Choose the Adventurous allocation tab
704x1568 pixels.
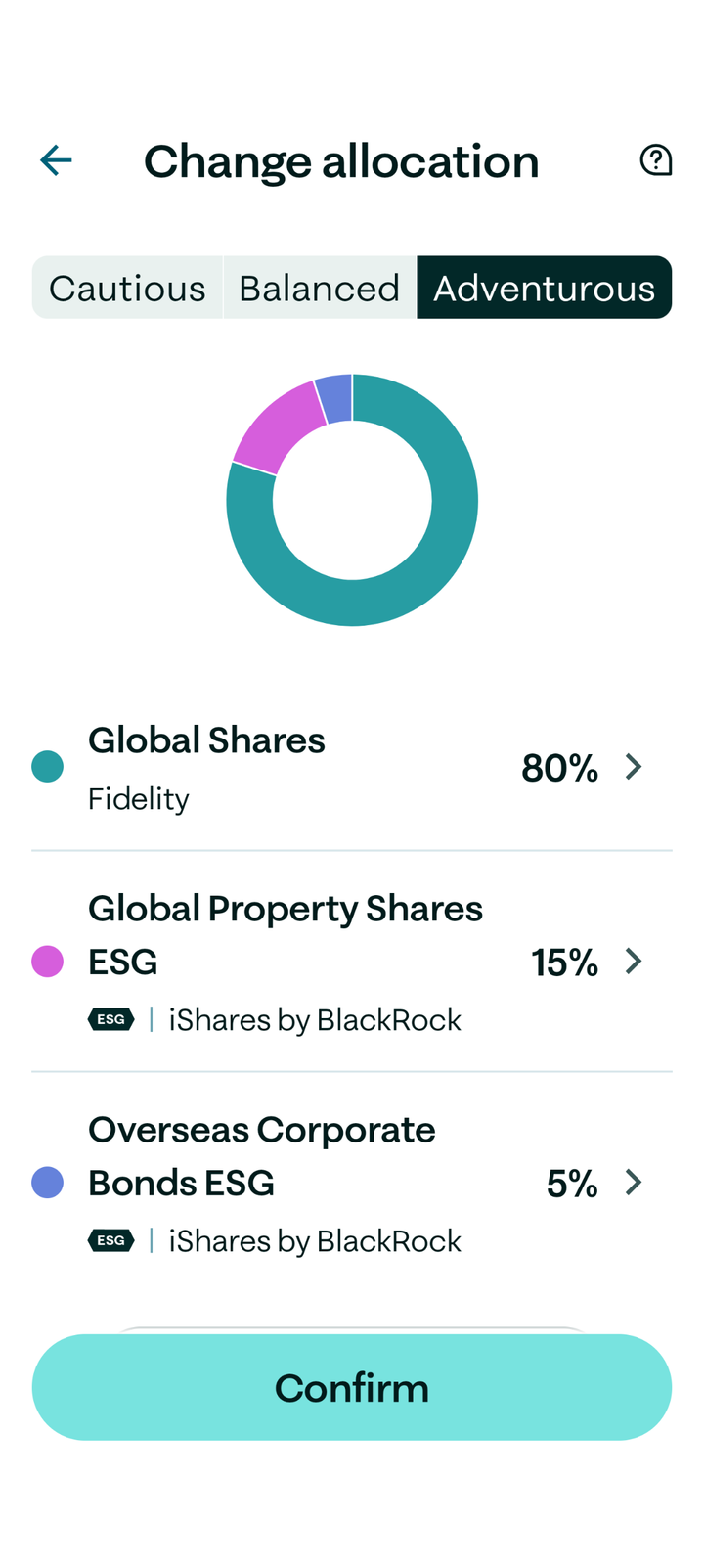(x=544, y=289)
